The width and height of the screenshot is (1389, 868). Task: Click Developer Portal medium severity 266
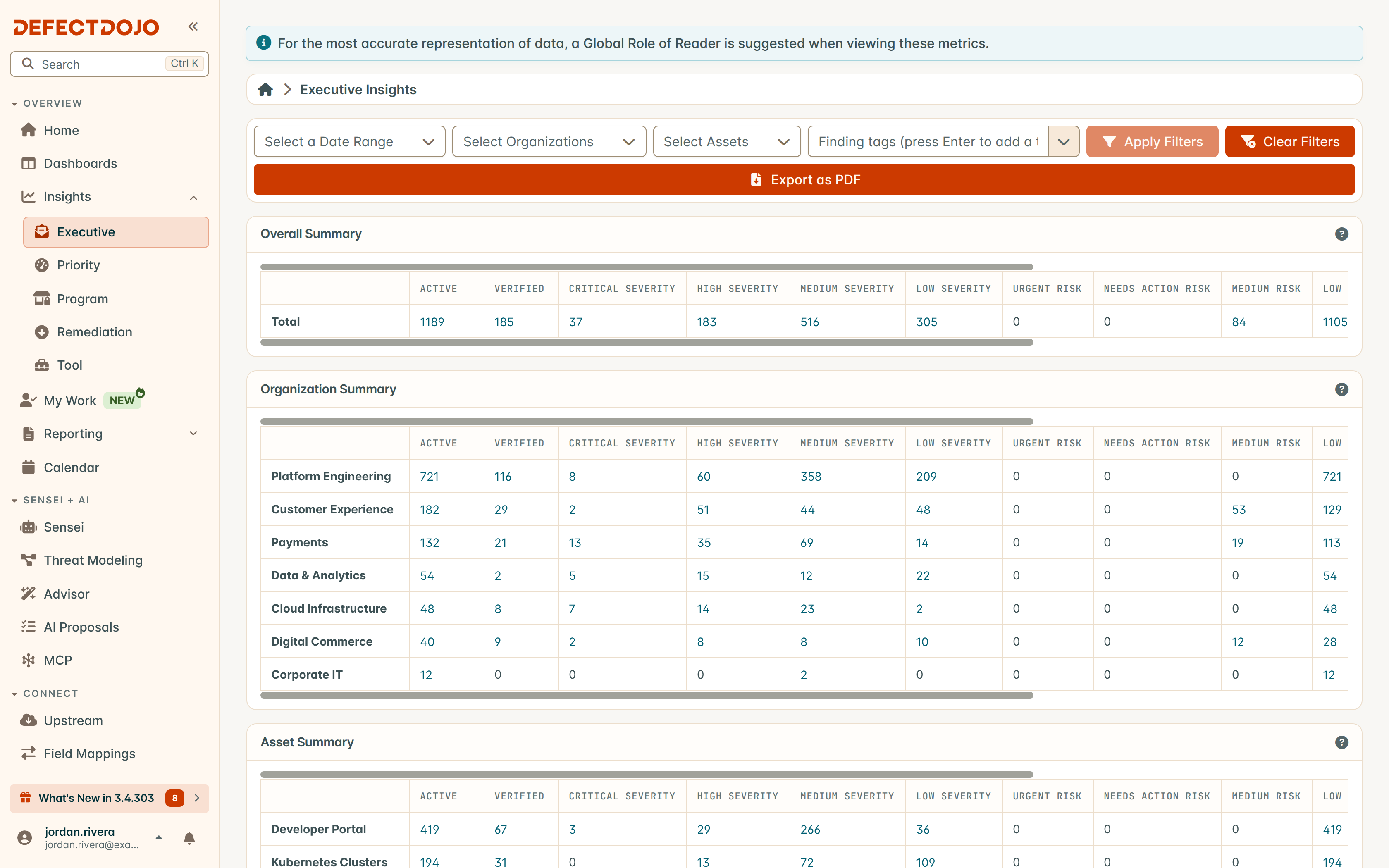pyautogui.click(x=810, y=830)
